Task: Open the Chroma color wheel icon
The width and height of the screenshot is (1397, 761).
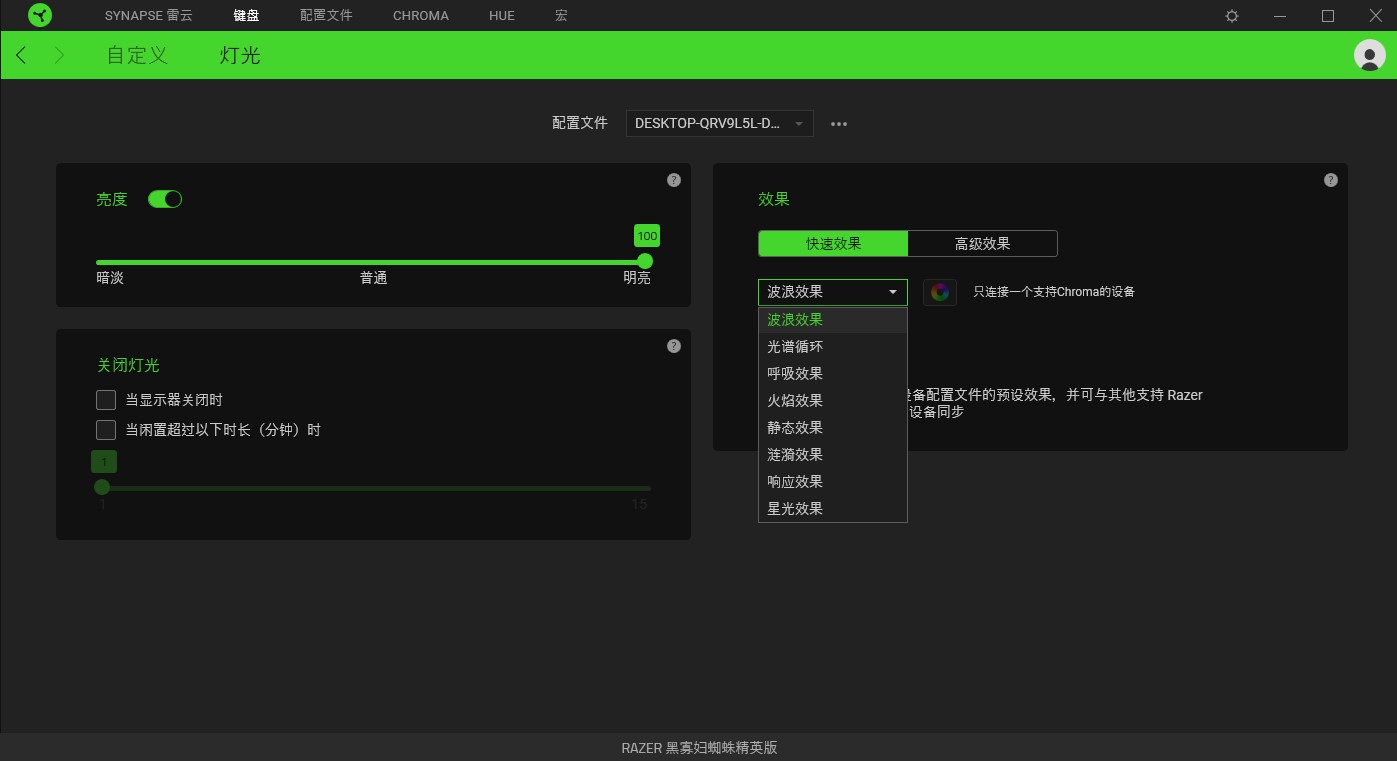Action: 939,292
